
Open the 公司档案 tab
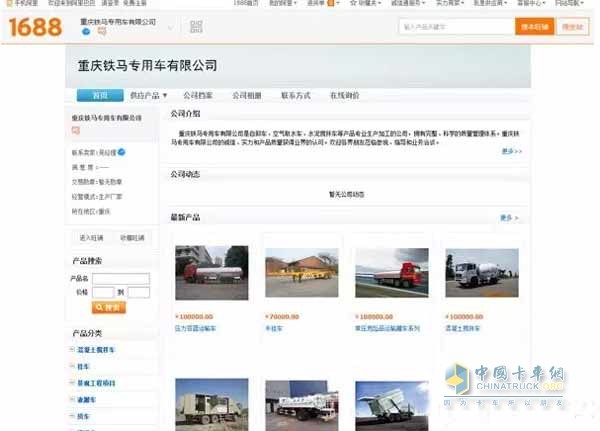tap(198, 95)
